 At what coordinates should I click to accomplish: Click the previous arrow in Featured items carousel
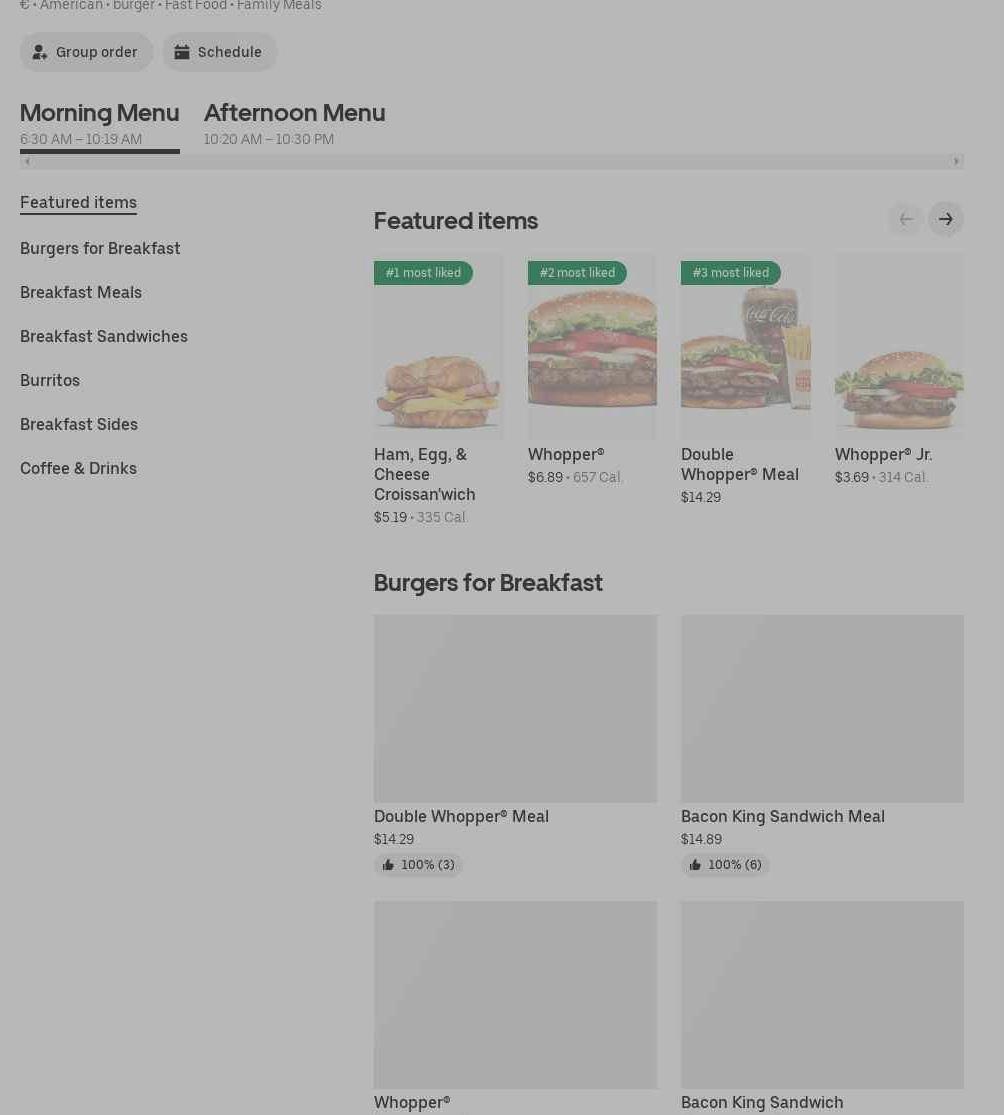point(905,219)
